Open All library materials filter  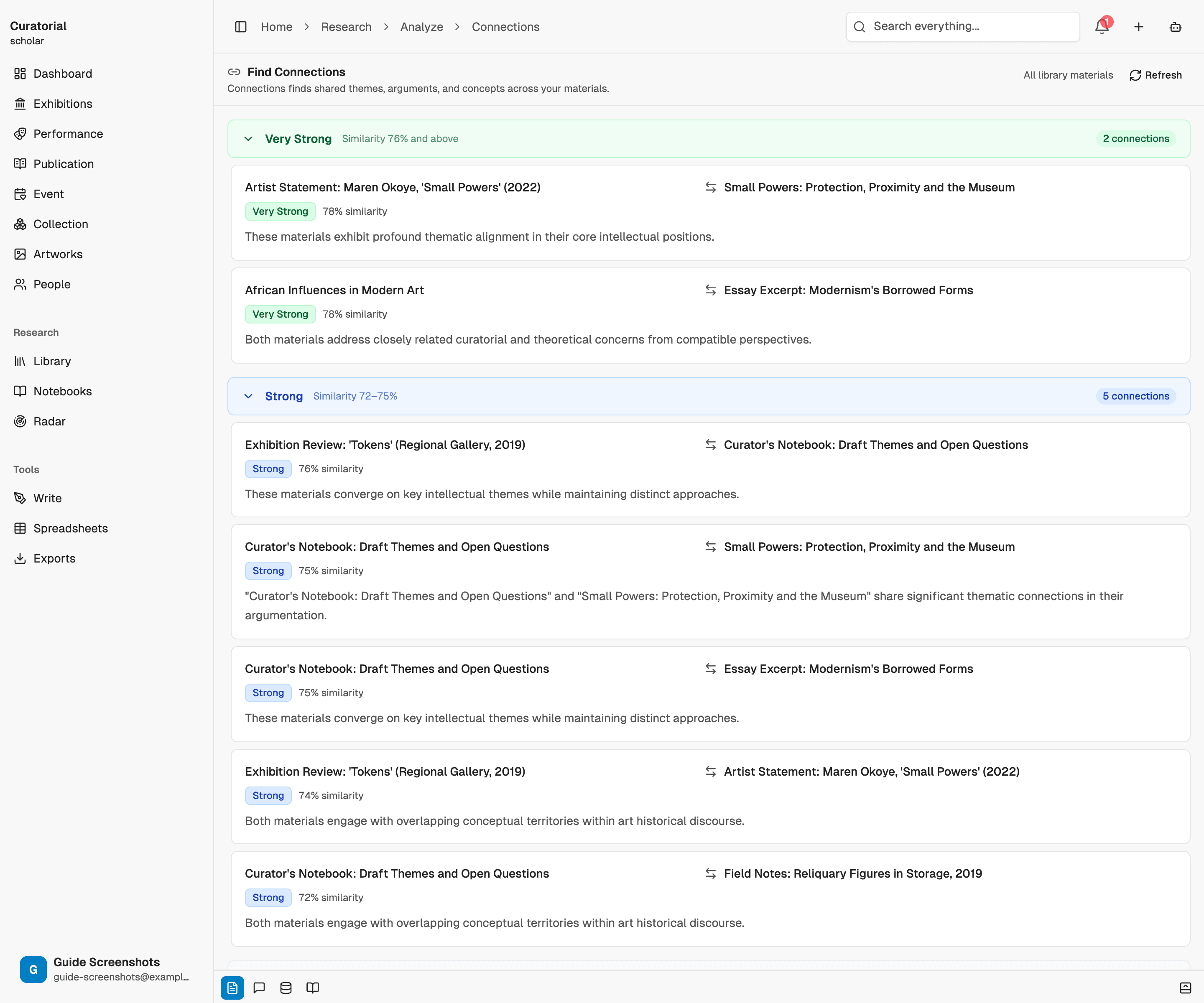pos(1068,75)
